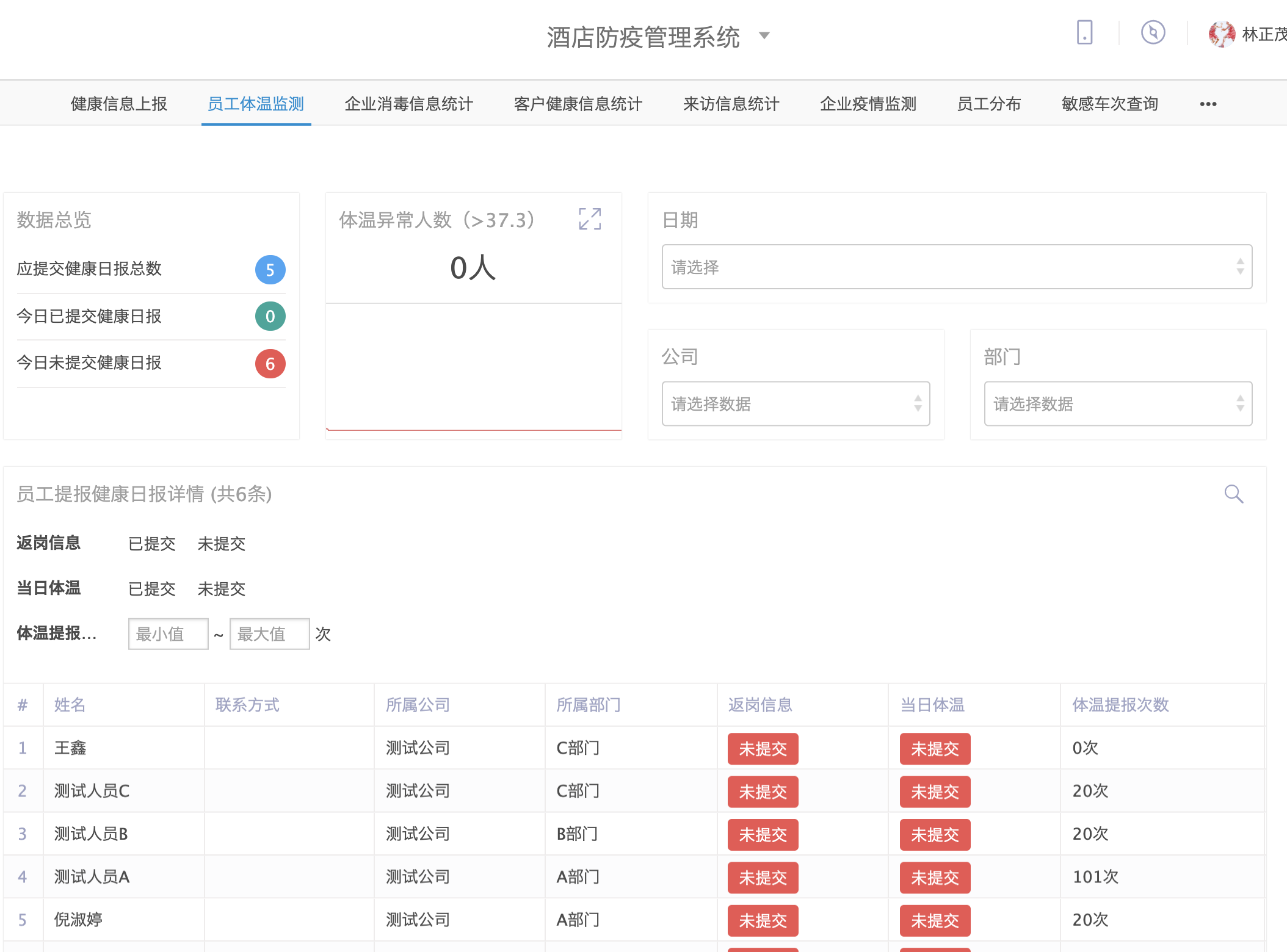This screenshot has height=952, width=1287.
Task: Click the compass navigation icon in header
Action: click(x=1153, y=32)
